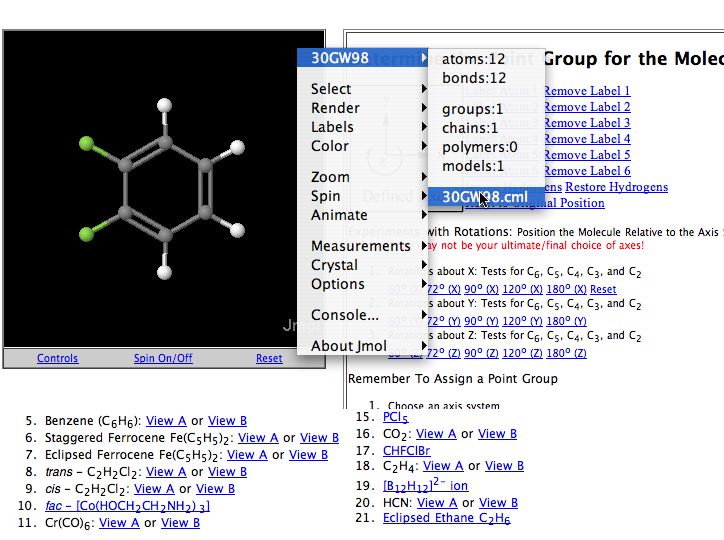The image size is (724, 540).
Task: Open About Jmol submenu
Action: [362, 346]
